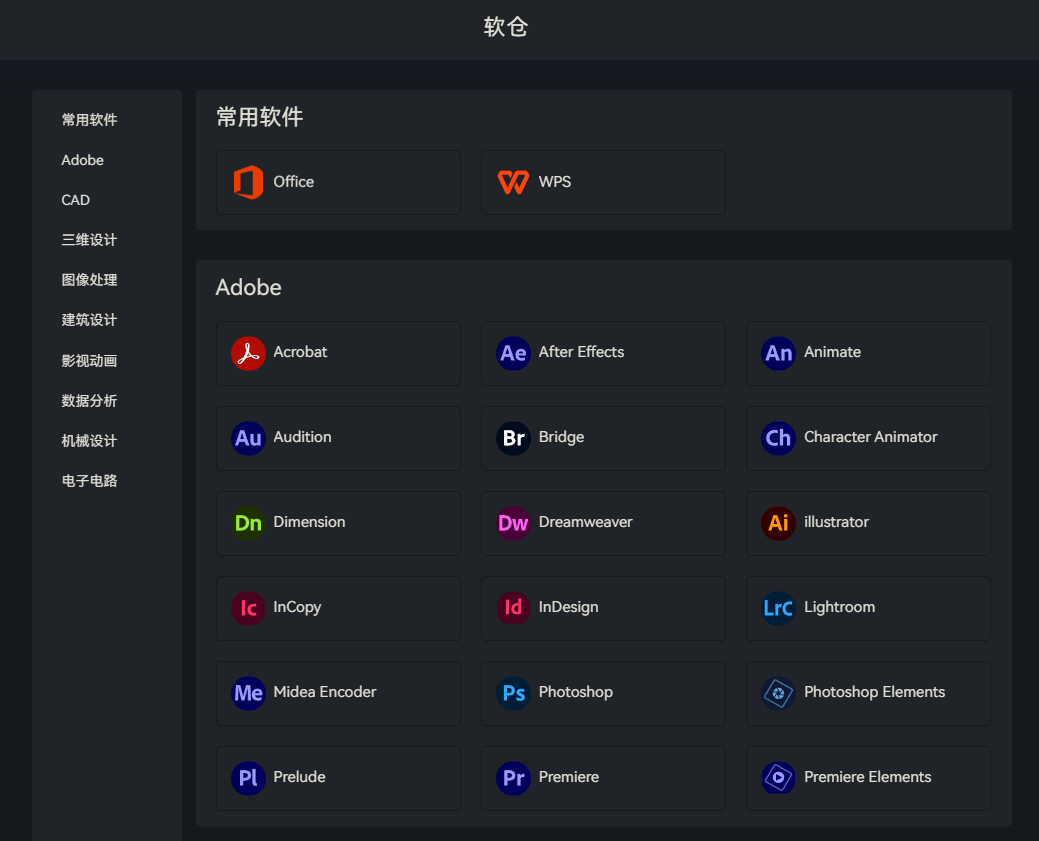Open CAD category in sidebar
Image resolution: width=1039 pixels, height=841 pixels.
coord(75,200)
